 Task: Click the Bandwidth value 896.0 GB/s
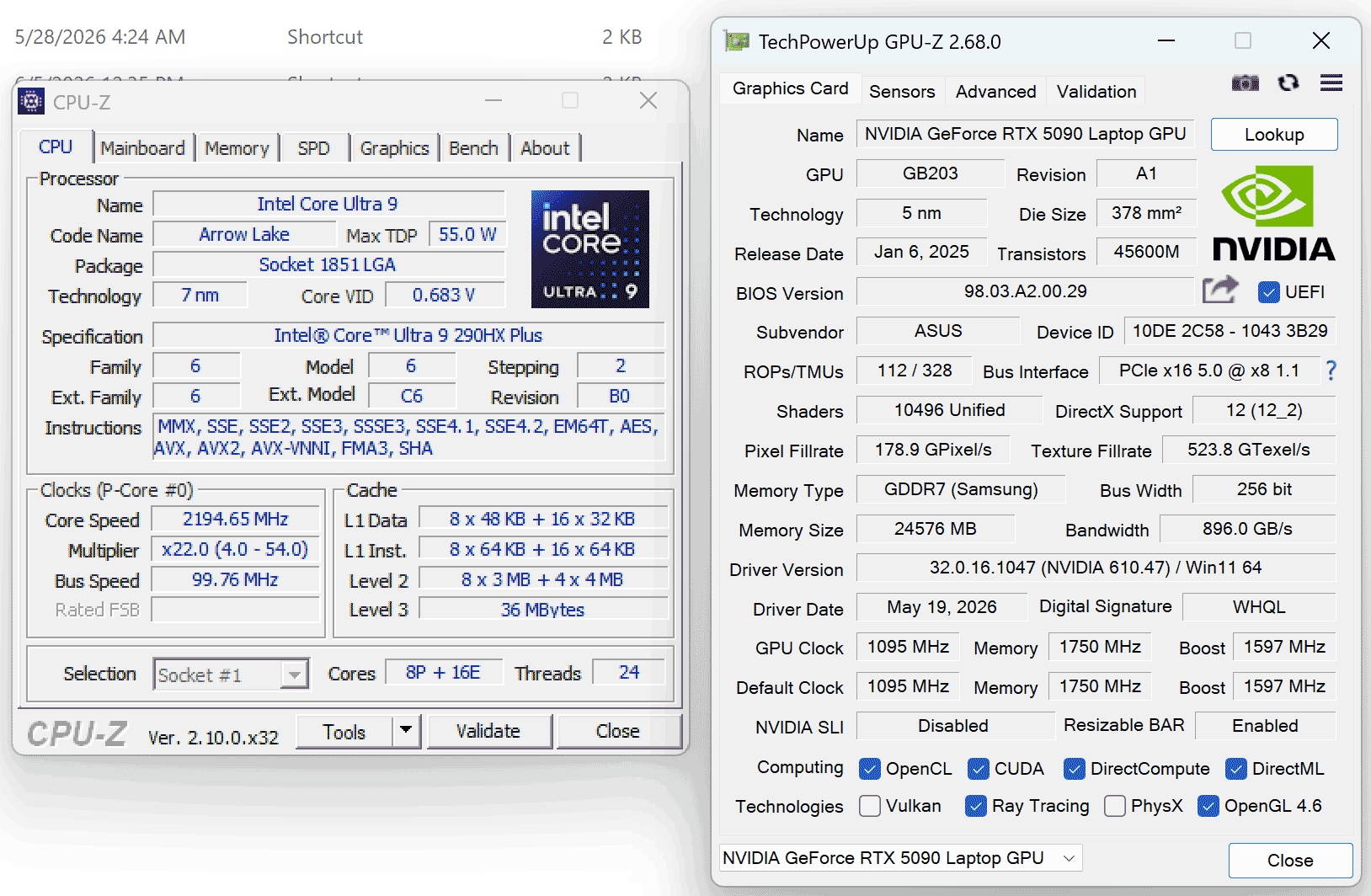coord(1247,529)
